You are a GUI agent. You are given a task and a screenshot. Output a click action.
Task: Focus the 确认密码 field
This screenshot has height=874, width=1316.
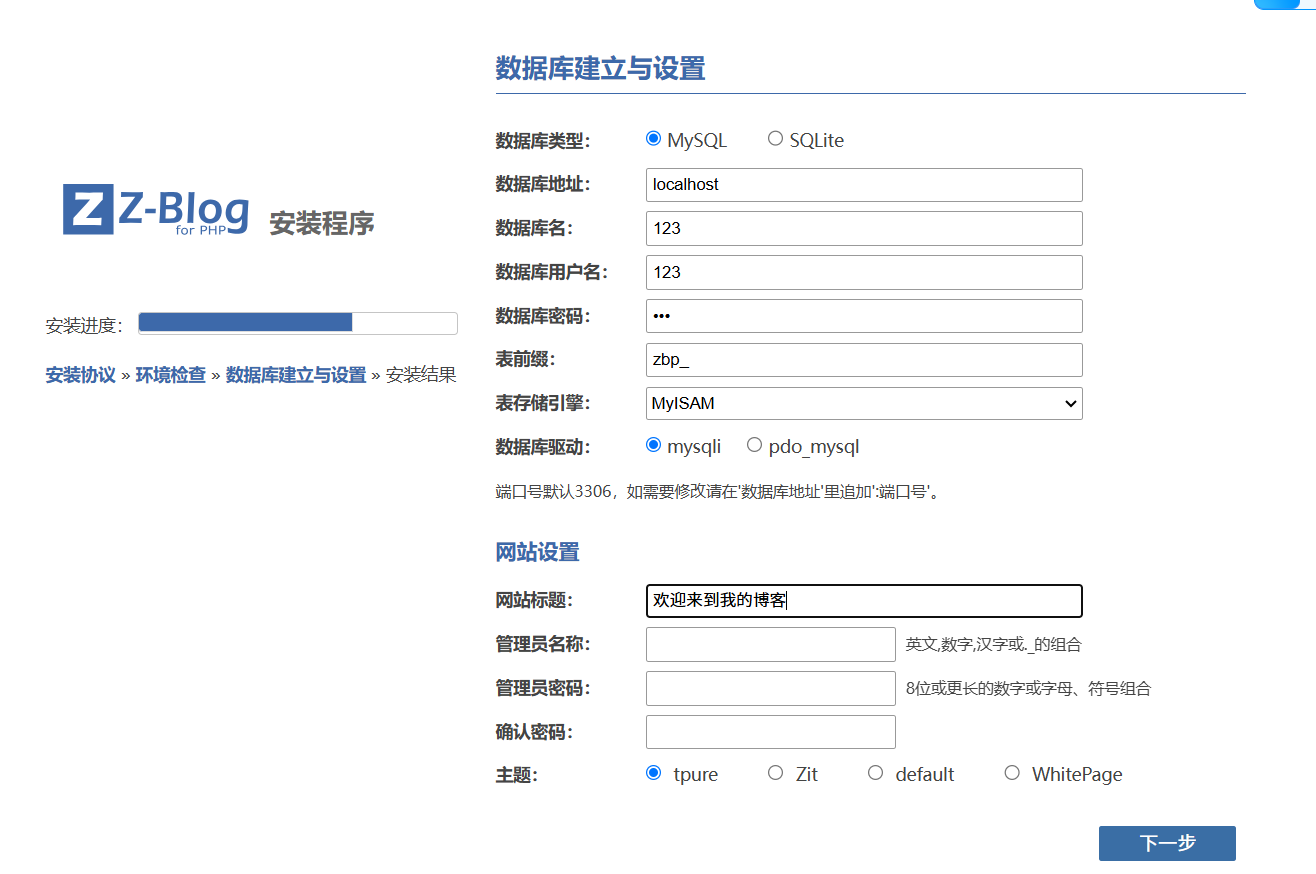[x=771, y=732]
